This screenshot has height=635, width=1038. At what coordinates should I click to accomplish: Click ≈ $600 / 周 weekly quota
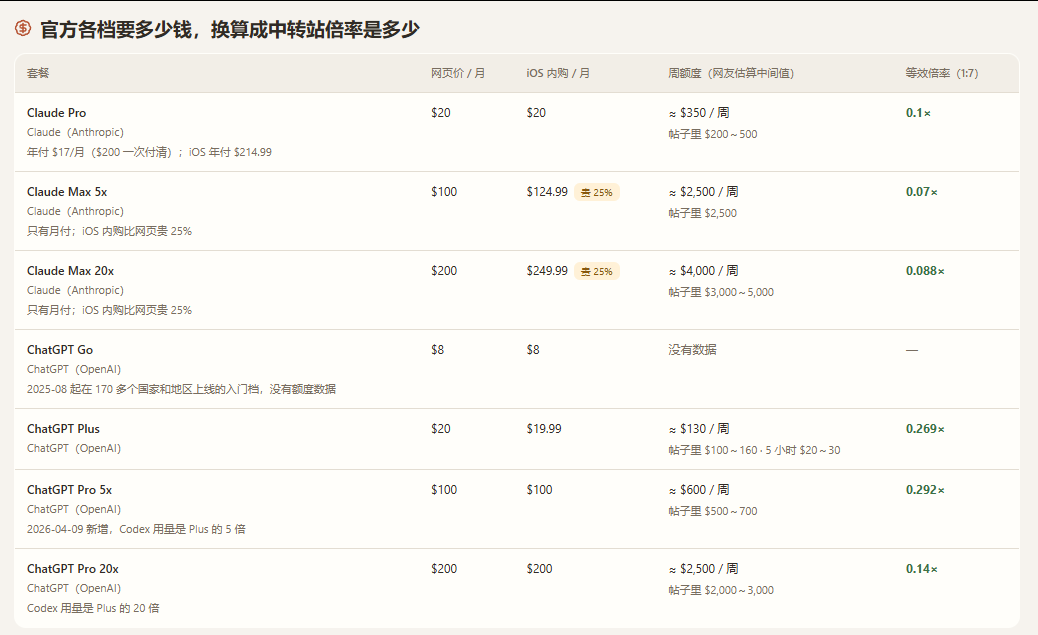tap(698, 489)
